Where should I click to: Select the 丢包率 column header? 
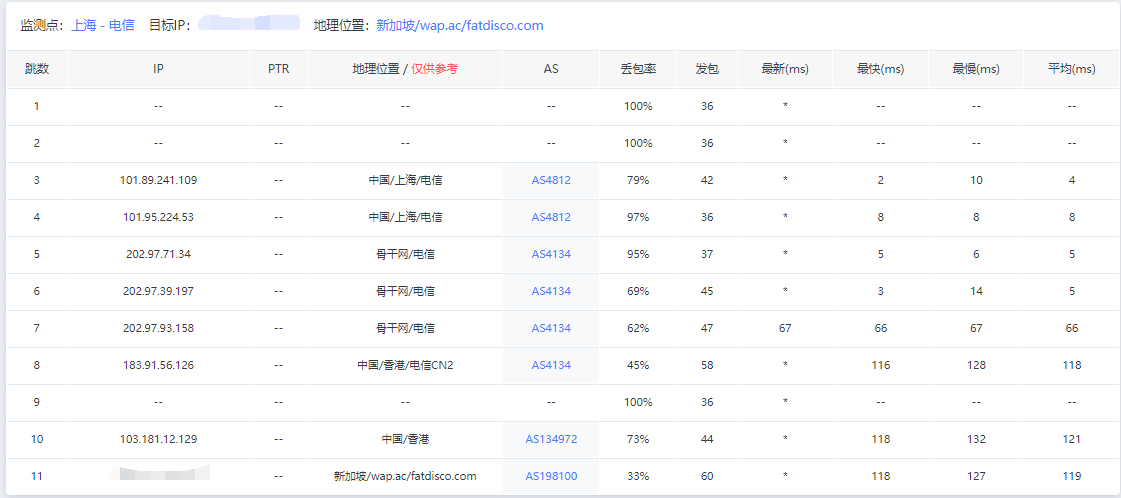pyautogui.click(x=638, y=69)
